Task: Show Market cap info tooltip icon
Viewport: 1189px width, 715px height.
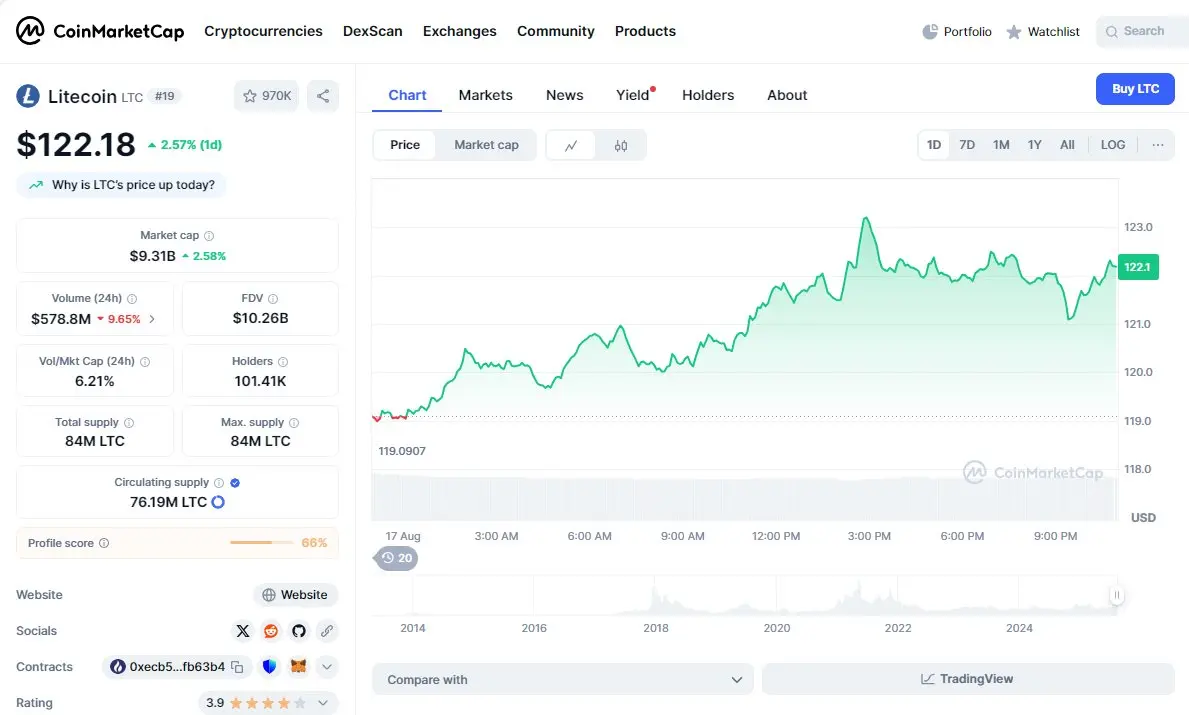Action: coord(209,236)
